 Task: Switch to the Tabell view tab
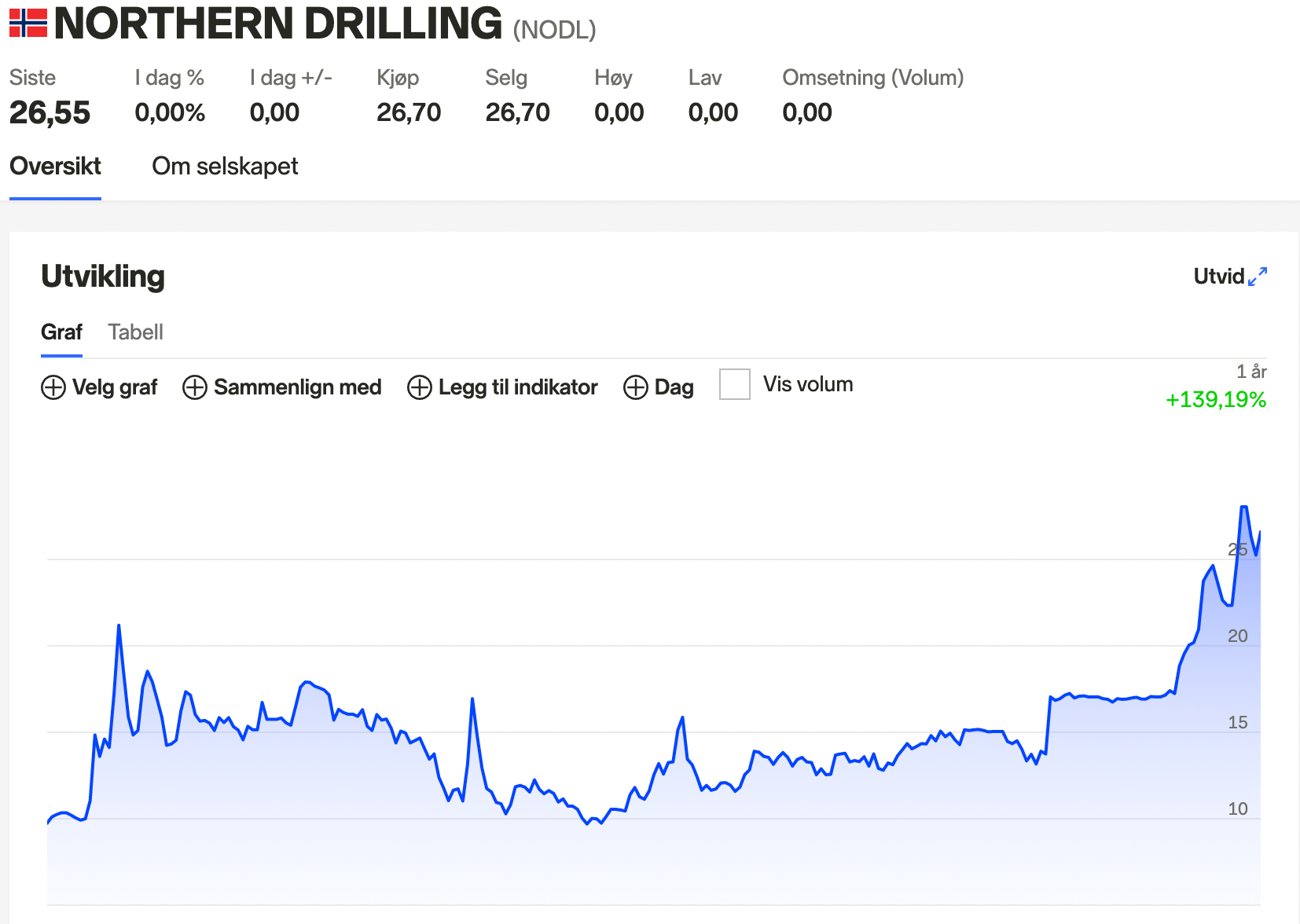point(136,332)
